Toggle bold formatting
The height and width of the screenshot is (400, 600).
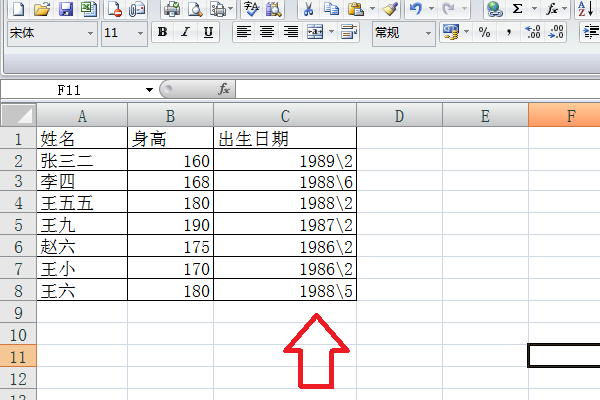(x=162, y=32)
